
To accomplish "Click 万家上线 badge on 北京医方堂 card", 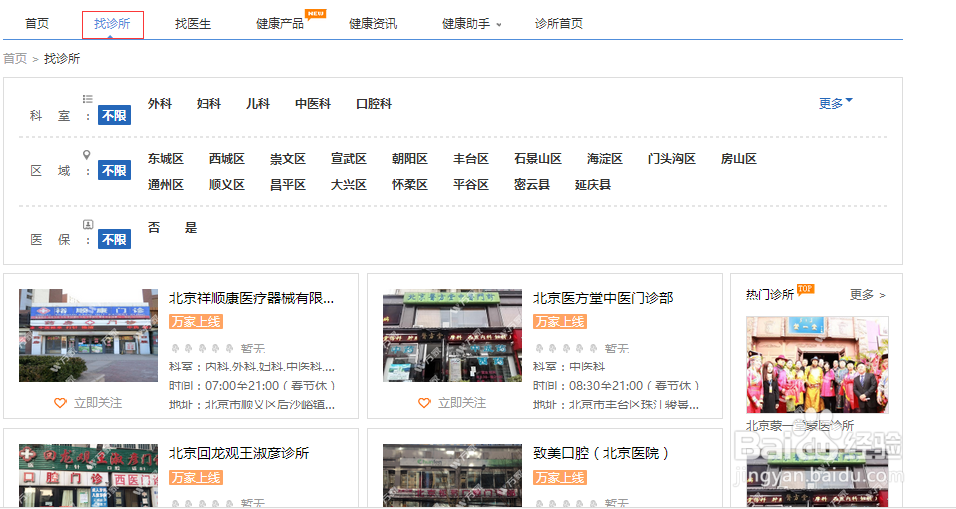I will click(x=560, y=321).
